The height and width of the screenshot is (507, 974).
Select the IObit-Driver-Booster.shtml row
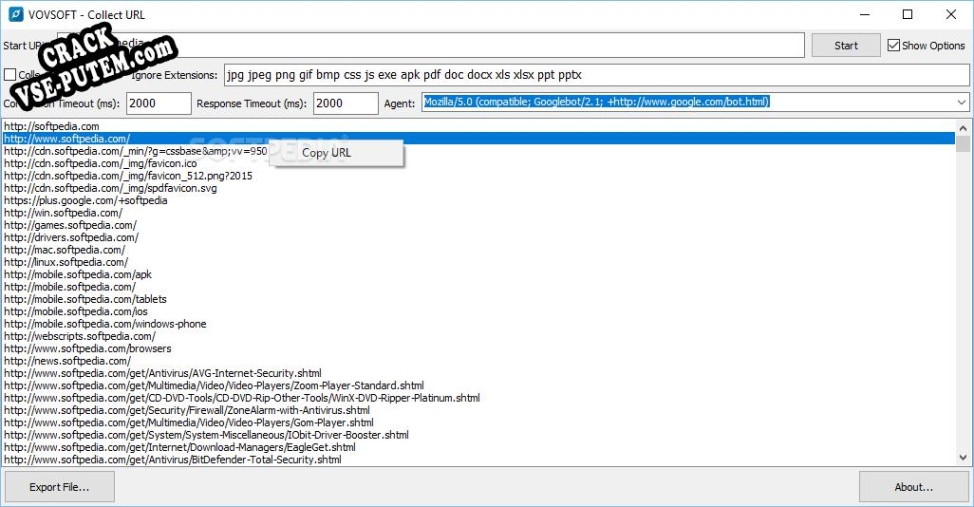[x=478, y=435]
